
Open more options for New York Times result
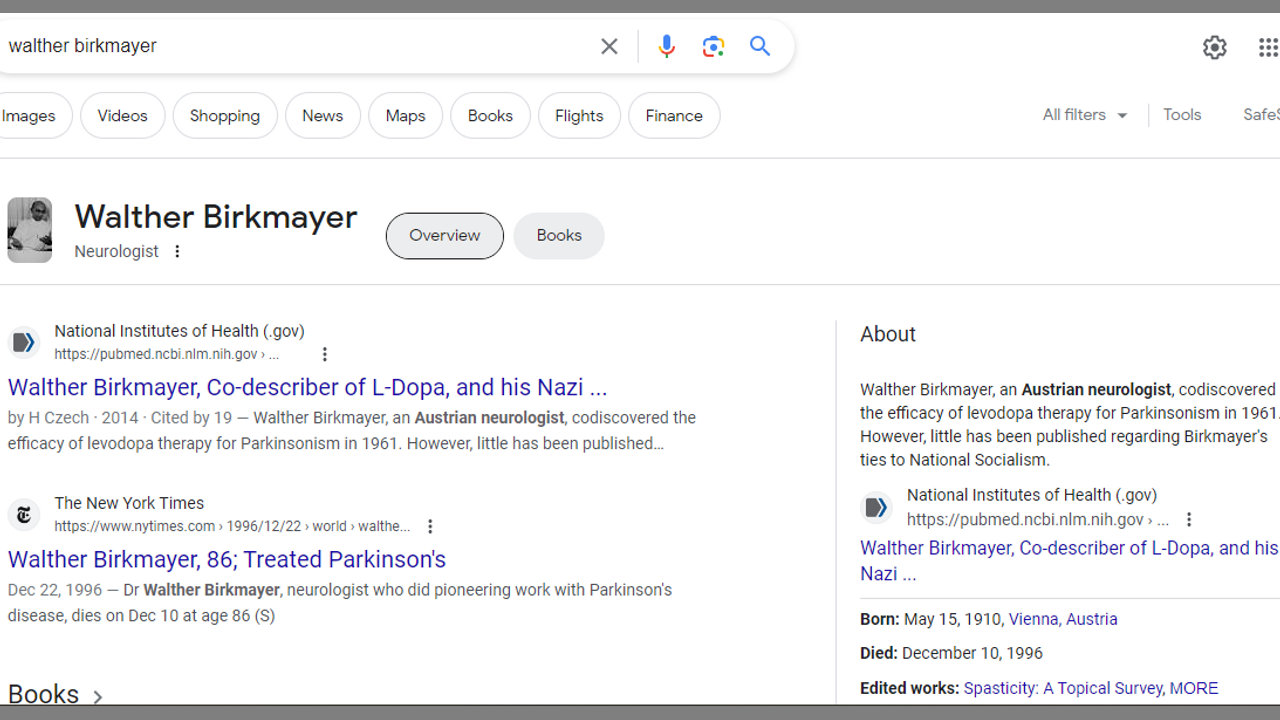click(x=430, y=526)
